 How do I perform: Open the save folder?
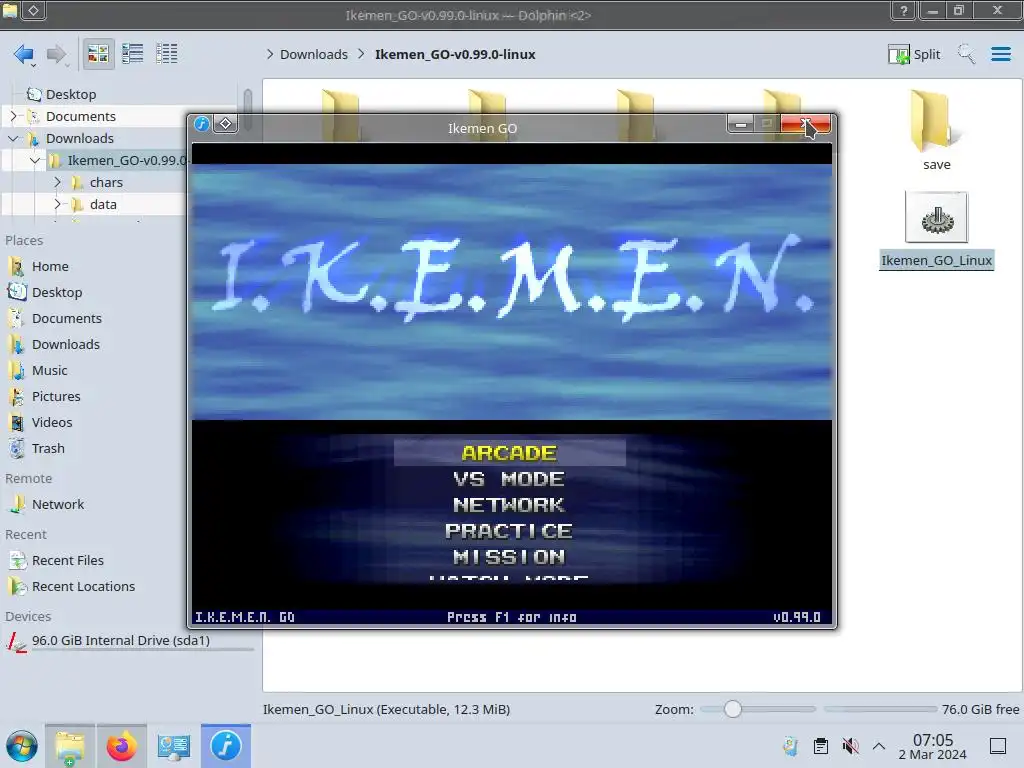pos(936,131)
